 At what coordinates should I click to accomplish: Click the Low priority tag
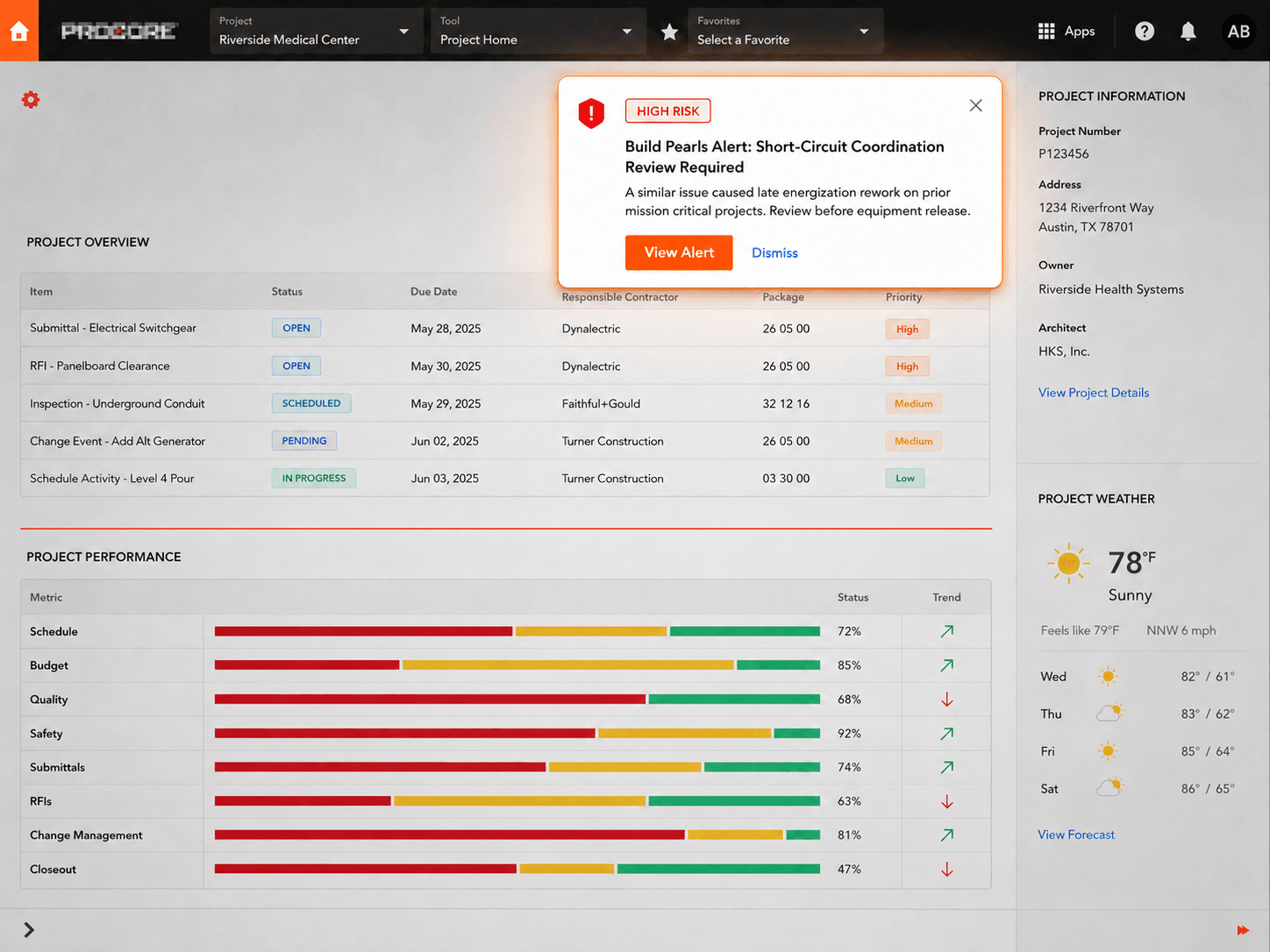click(x=905, y=479)
